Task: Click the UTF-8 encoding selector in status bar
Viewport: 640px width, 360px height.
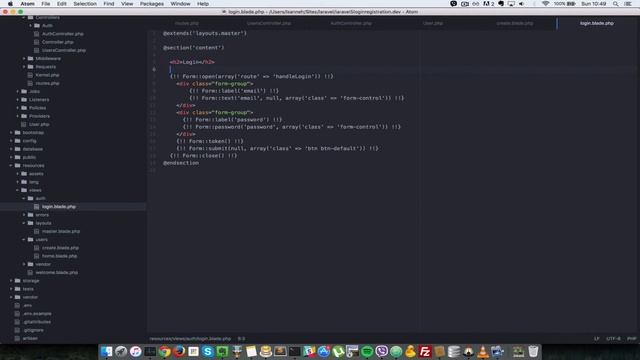Action: click(x=613, y=338)
